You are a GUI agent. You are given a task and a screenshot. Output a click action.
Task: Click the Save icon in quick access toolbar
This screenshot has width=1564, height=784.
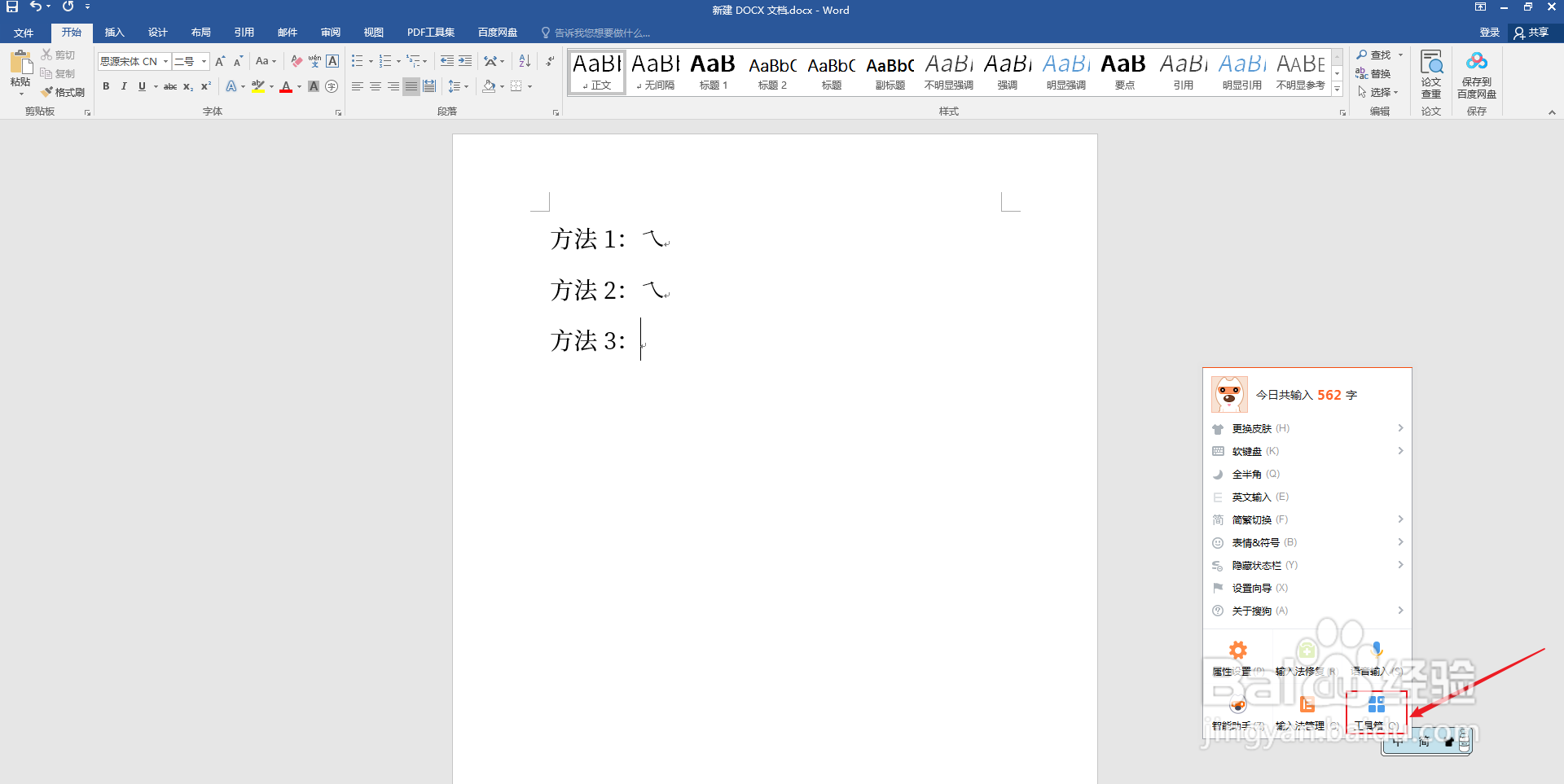point(12,7)
